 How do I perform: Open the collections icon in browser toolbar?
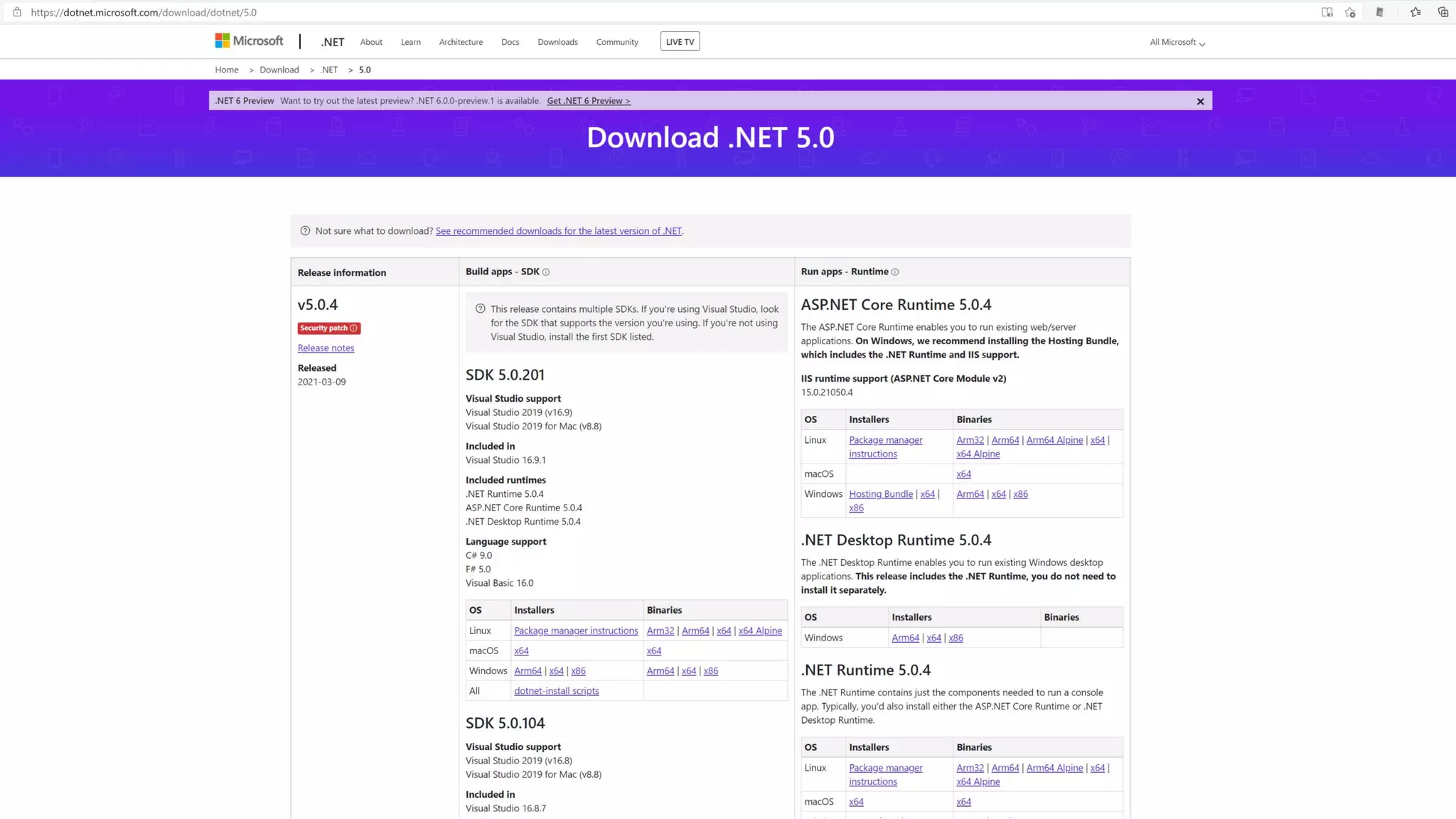pos(1442,12)
